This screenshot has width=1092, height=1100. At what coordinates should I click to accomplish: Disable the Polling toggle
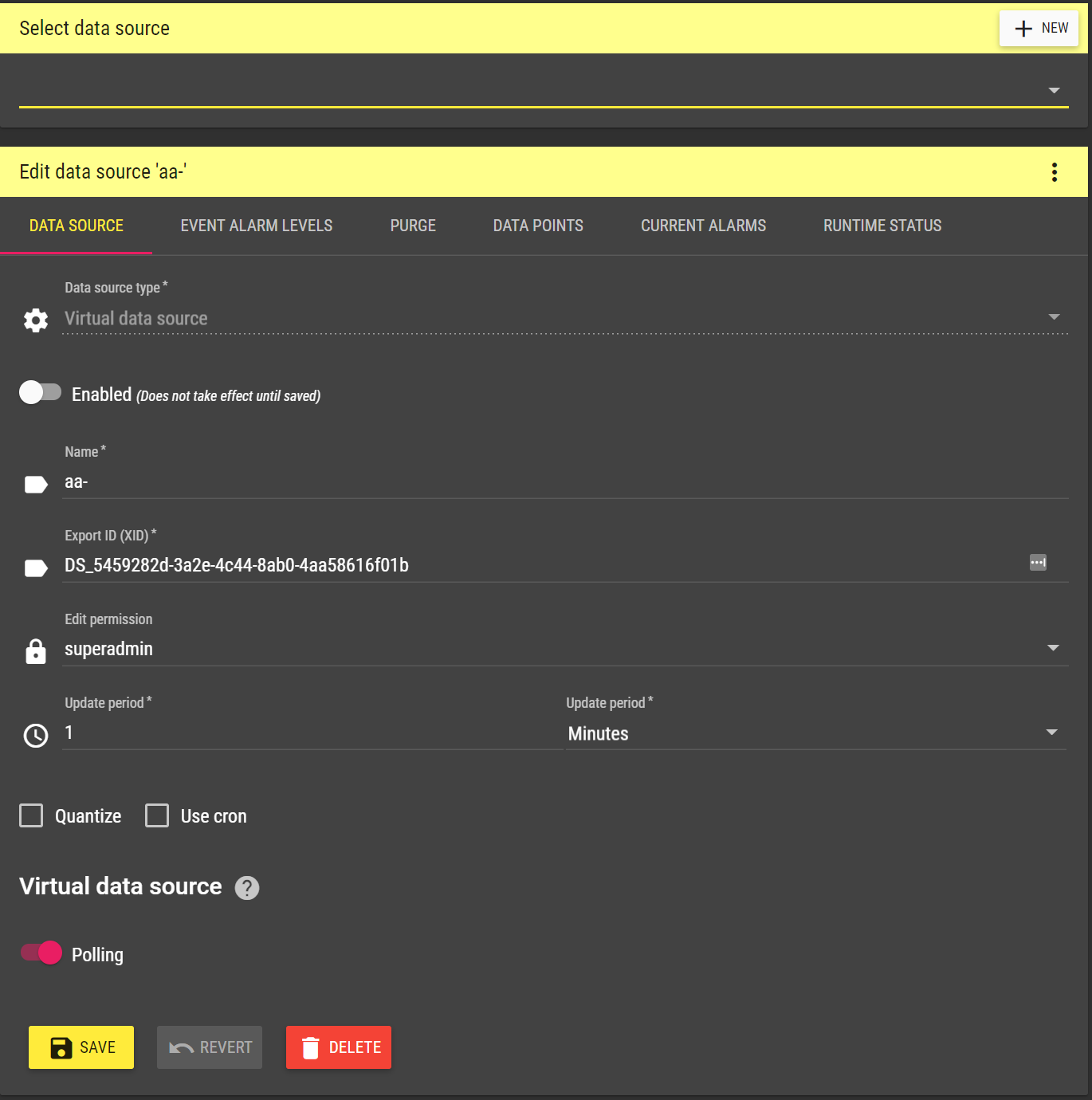pyautogui.click(x=40, y=953)
